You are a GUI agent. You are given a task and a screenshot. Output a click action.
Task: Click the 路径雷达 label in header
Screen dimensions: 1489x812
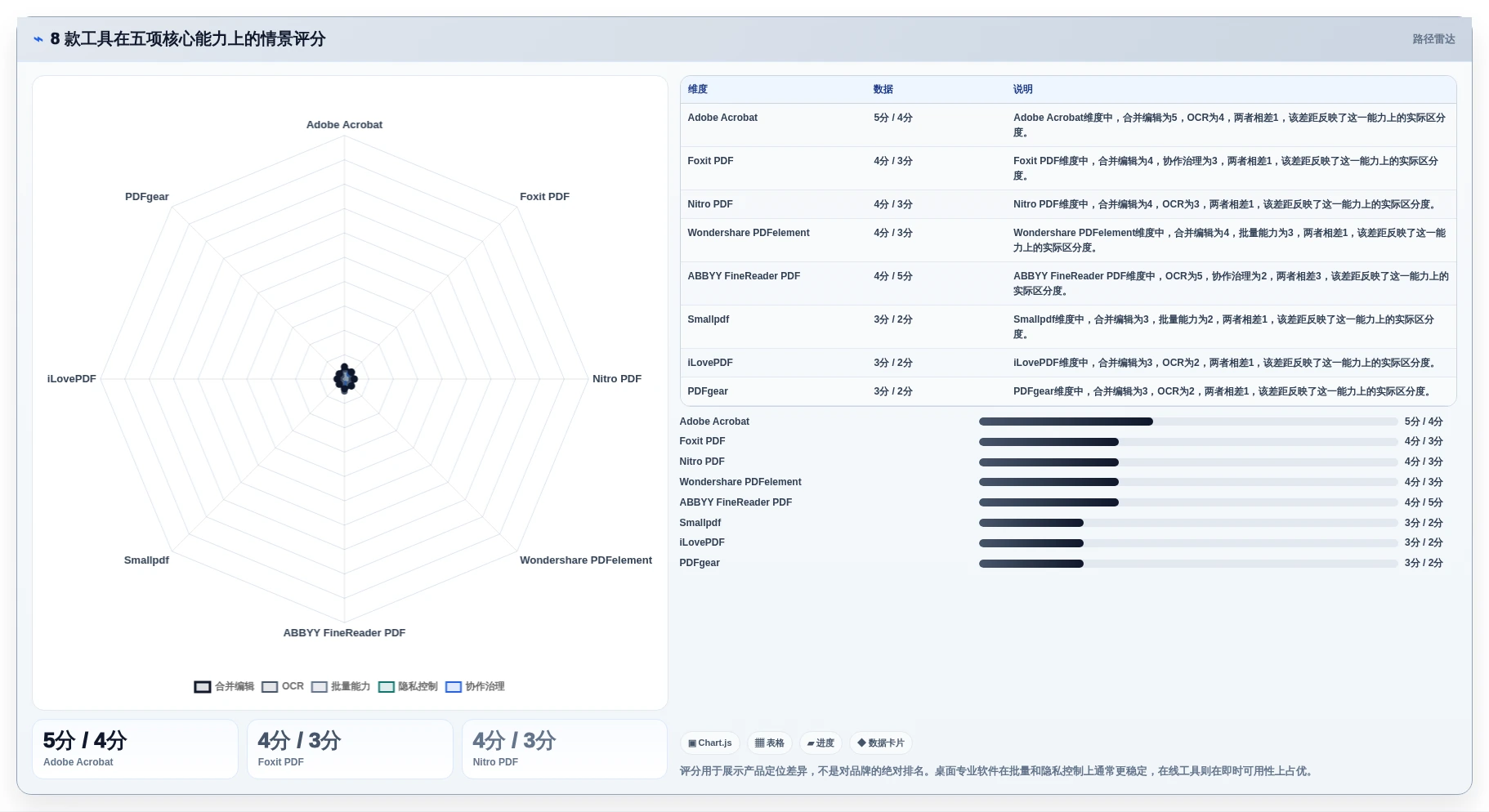point(1433,39)
